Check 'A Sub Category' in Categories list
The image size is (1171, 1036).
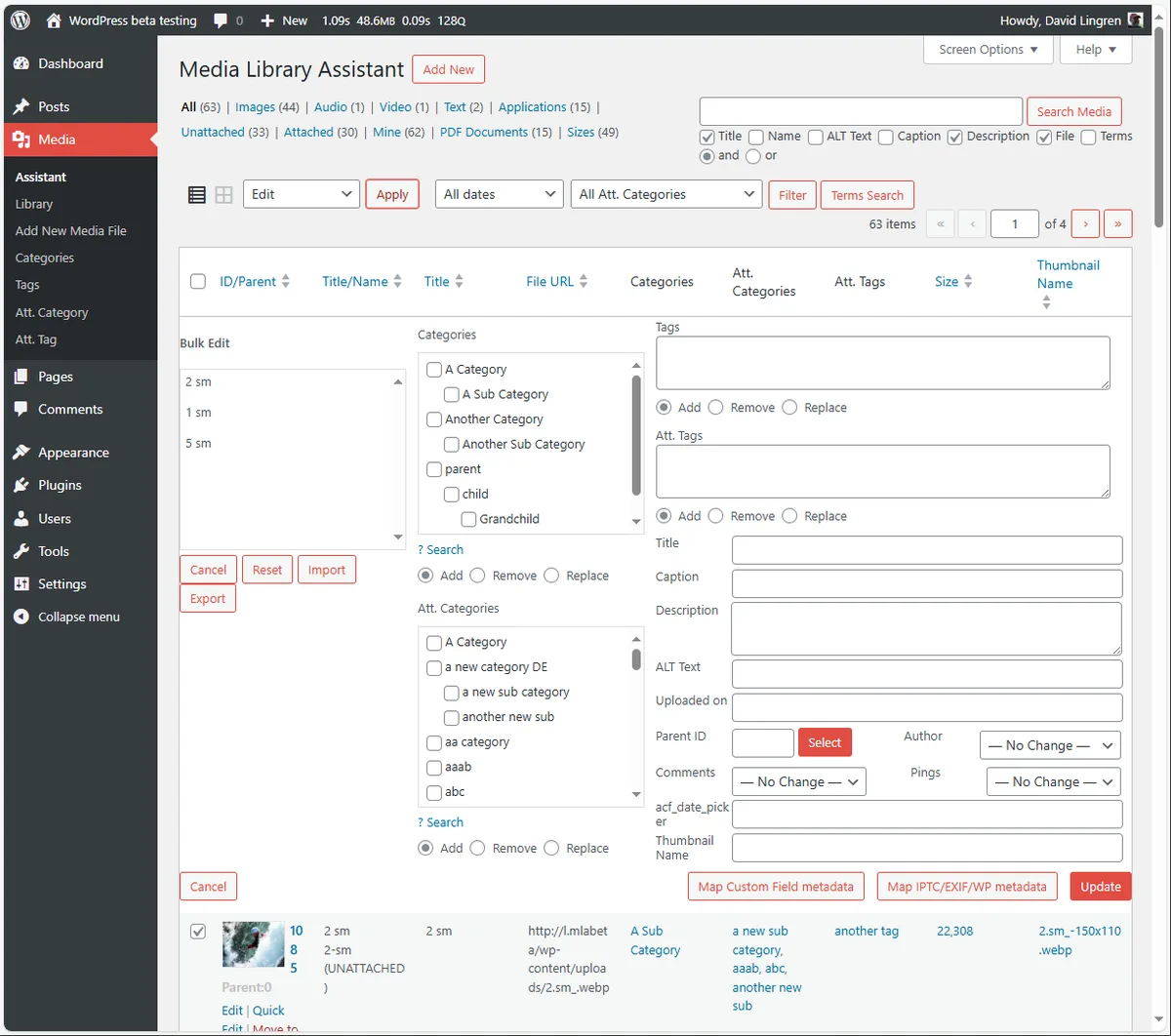pos(452,394)
